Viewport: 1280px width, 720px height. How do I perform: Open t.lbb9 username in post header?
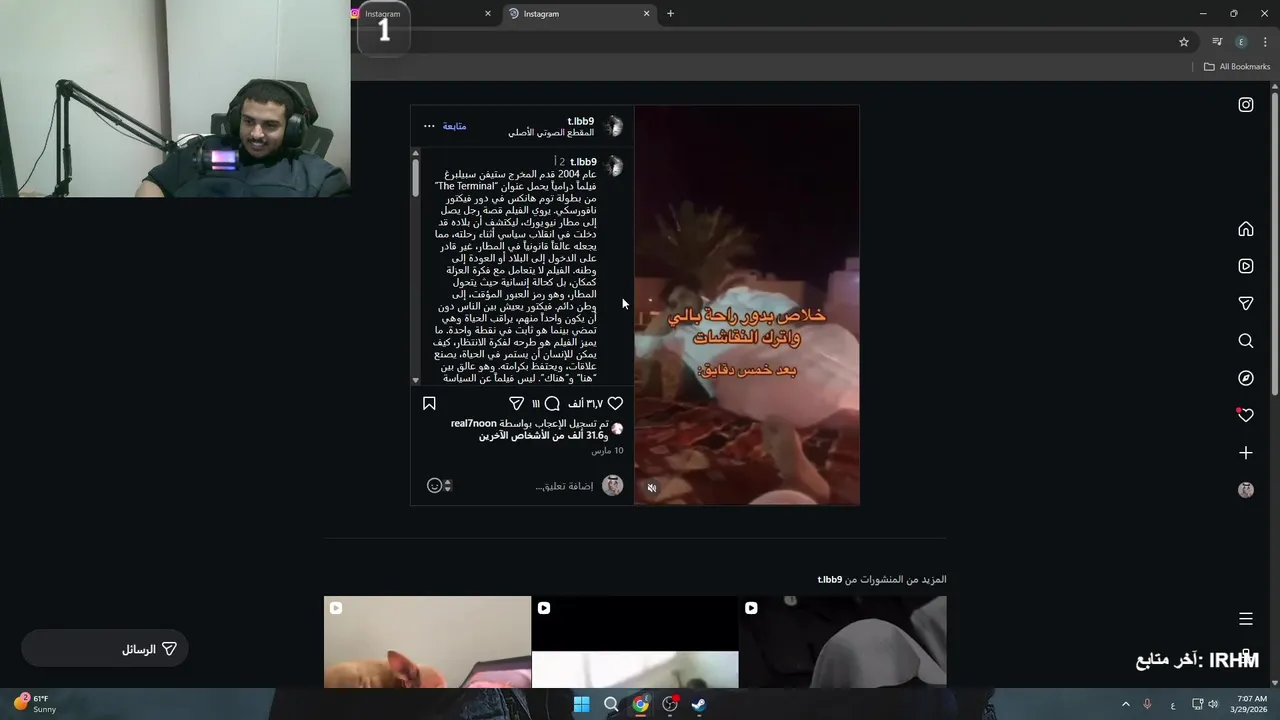pyautogui.click(x=580, y=121)
